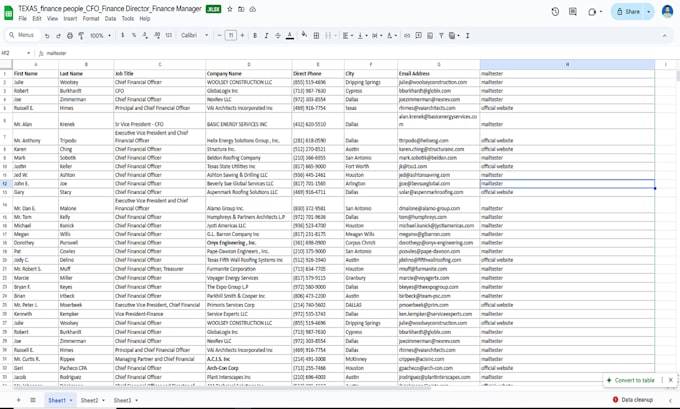This screenshot has width=680, height=409.
Task: Star the document title
Action: tap(230, 9)
